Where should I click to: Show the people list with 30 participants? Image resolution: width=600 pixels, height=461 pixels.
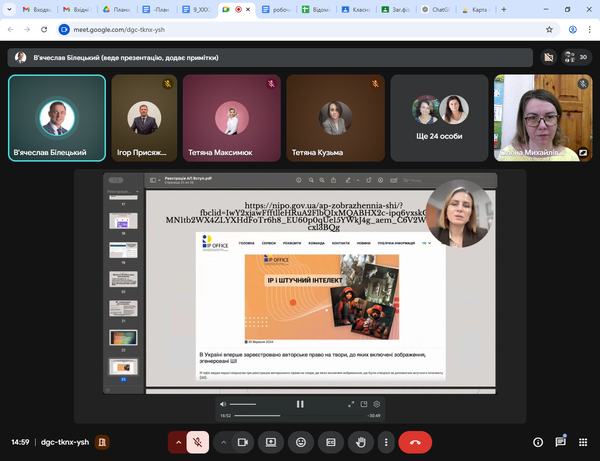click(576, 57)
